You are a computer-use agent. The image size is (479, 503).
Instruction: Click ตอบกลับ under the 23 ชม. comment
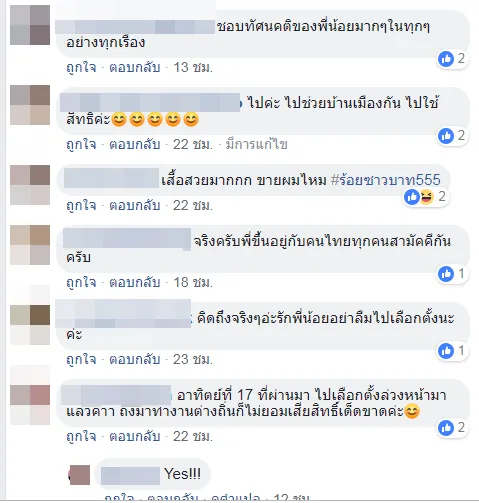pyautogui.click(x=135, y=360)
